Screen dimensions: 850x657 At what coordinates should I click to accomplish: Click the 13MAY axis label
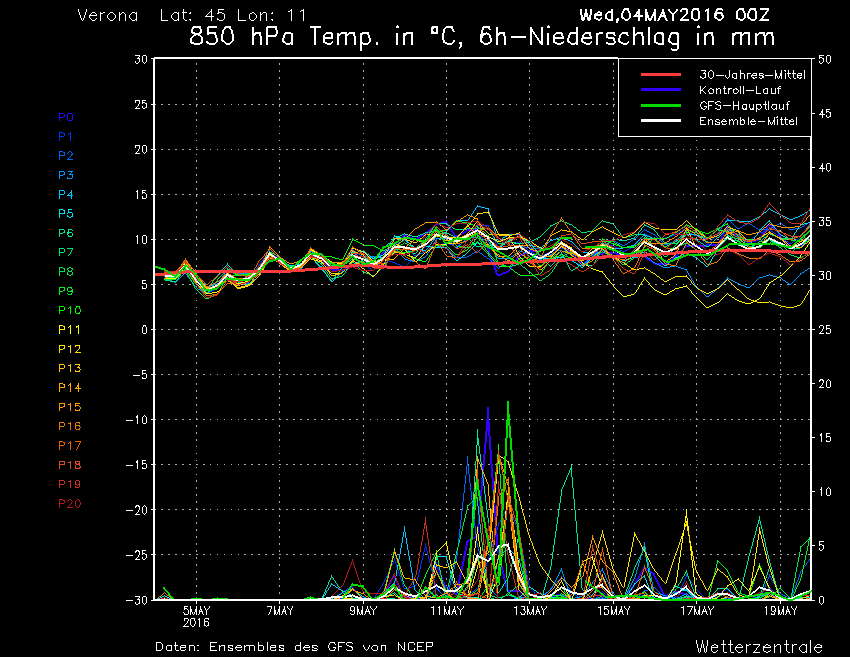pos(530,611)
